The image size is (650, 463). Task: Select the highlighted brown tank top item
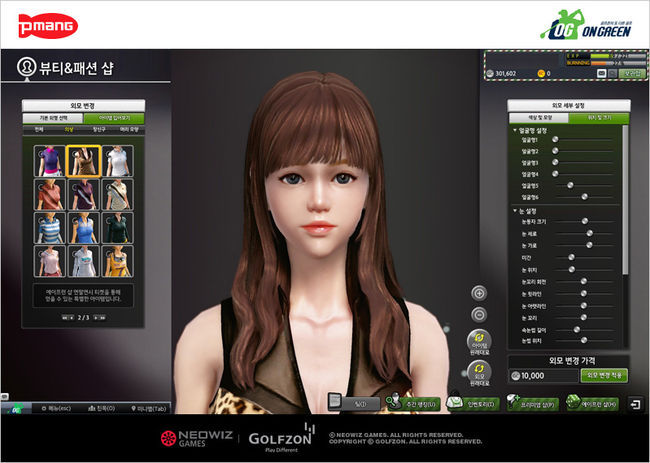pyautogui.click(x=81, y=160)
